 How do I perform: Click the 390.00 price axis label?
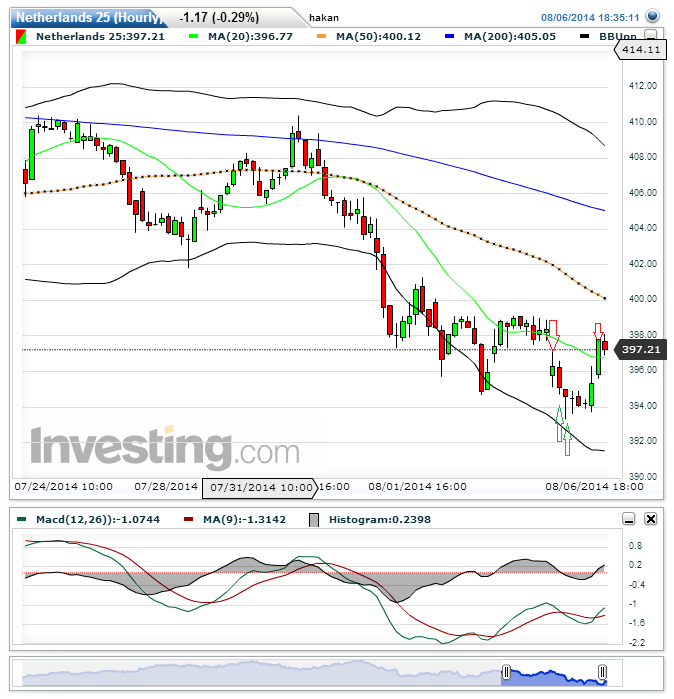(x=643, y=477)
